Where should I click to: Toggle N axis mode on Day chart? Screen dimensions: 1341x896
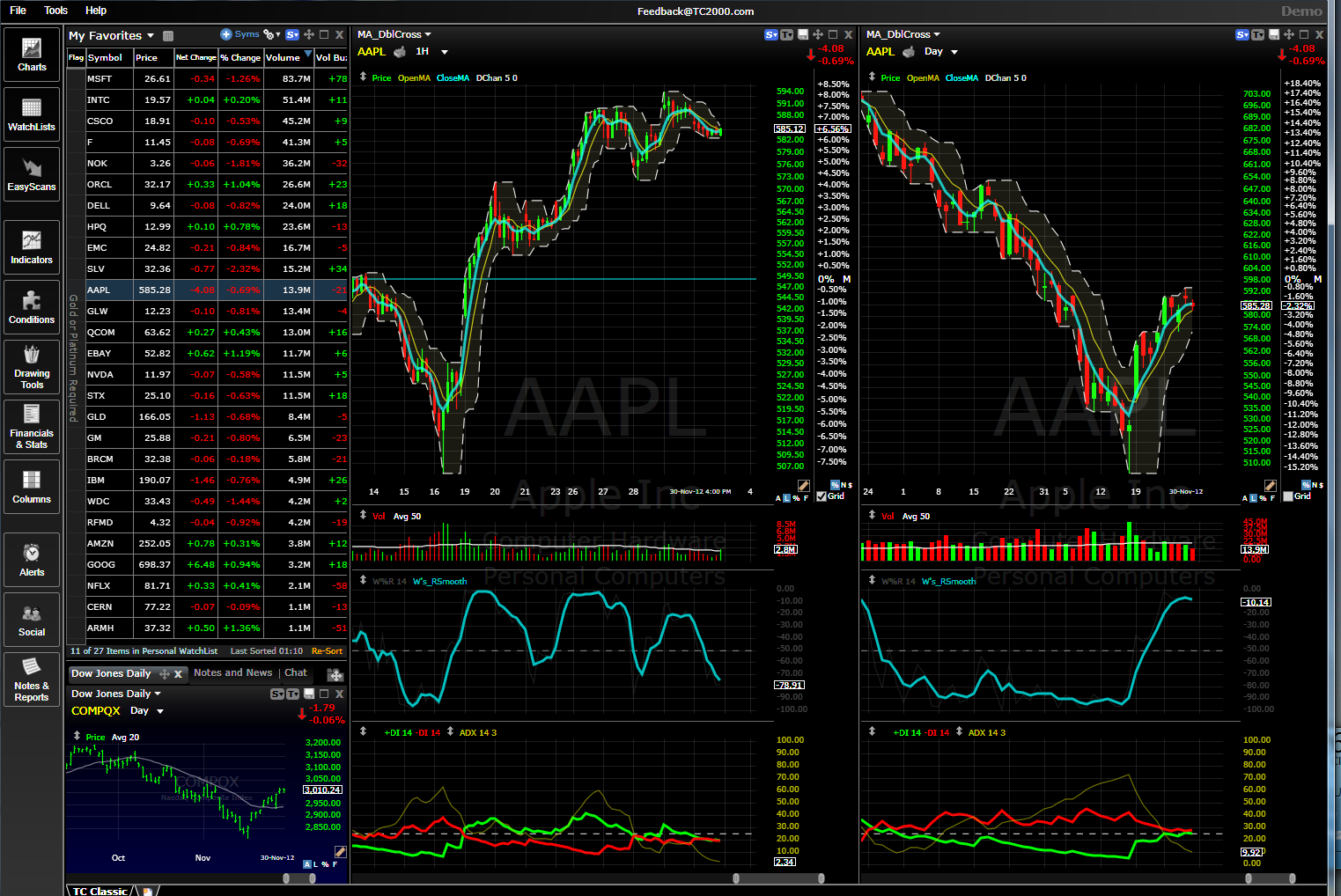(1315, 485)
